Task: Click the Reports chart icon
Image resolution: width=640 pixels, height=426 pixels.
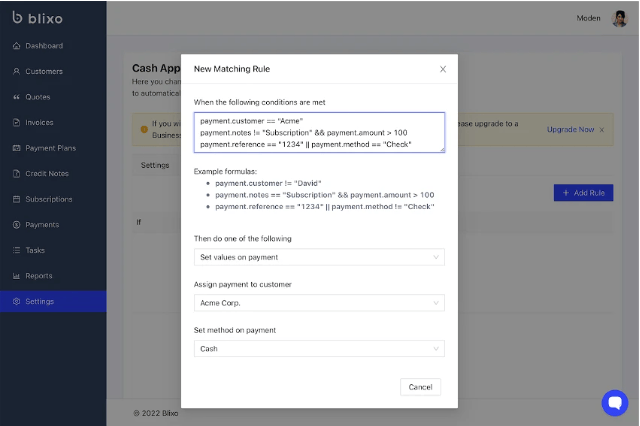Action: pos(16,276)
